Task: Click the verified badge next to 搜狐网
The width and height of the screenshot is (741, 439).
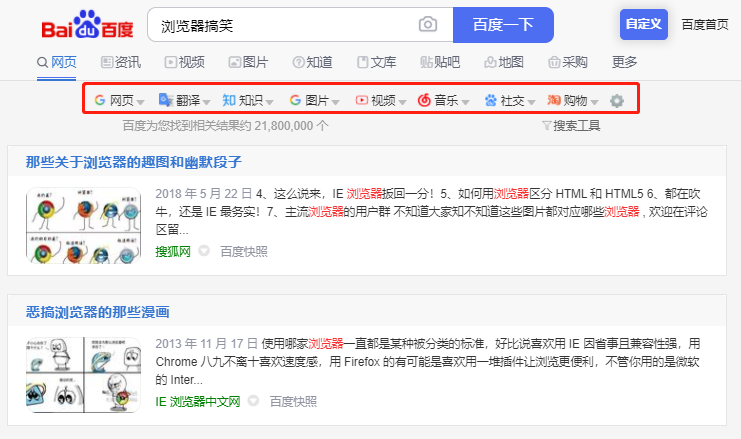Action: pyautogui.click(x=204, y=251)
